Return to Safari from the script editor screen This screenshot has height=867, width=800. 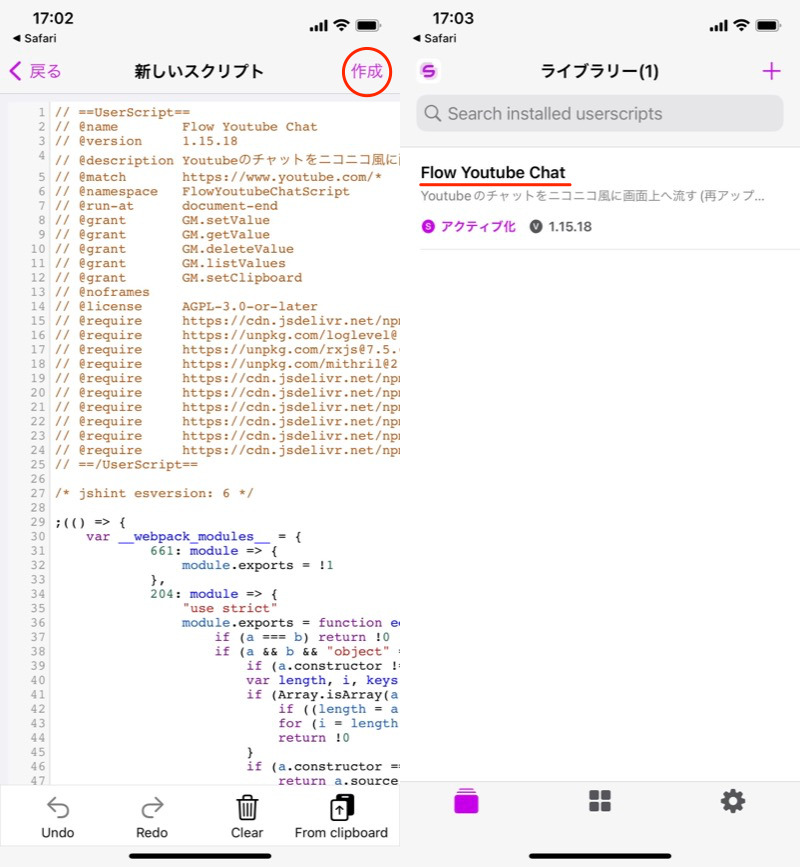point(32,38)
